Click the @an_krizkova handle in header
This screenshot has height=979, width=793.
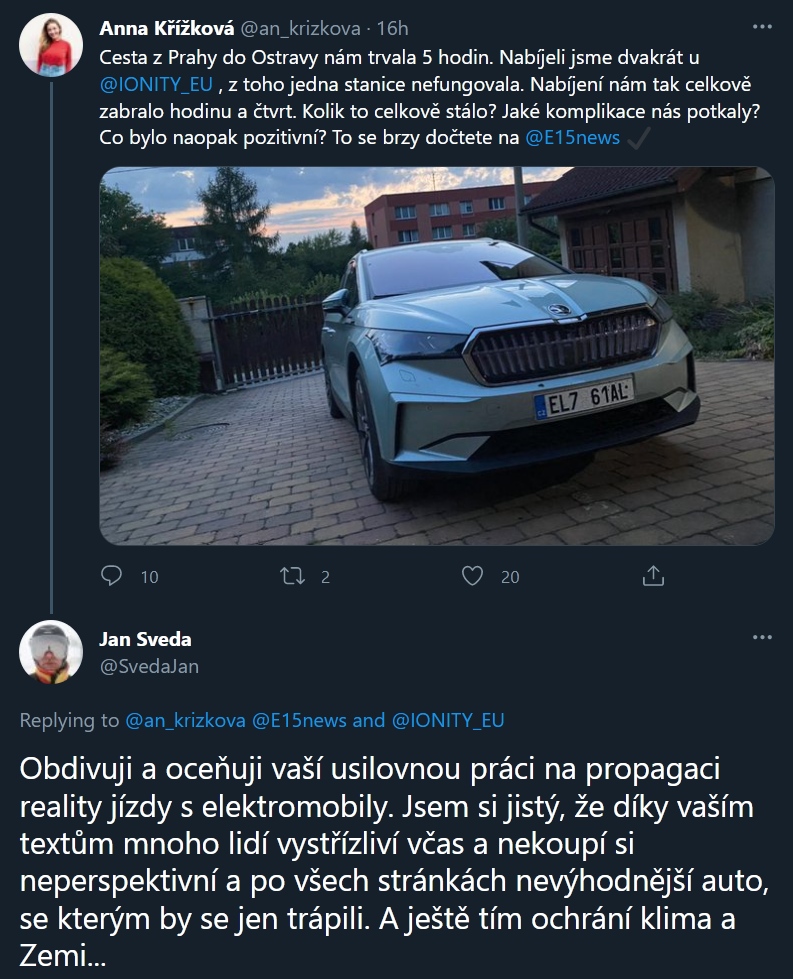click(x=299, y=29)
